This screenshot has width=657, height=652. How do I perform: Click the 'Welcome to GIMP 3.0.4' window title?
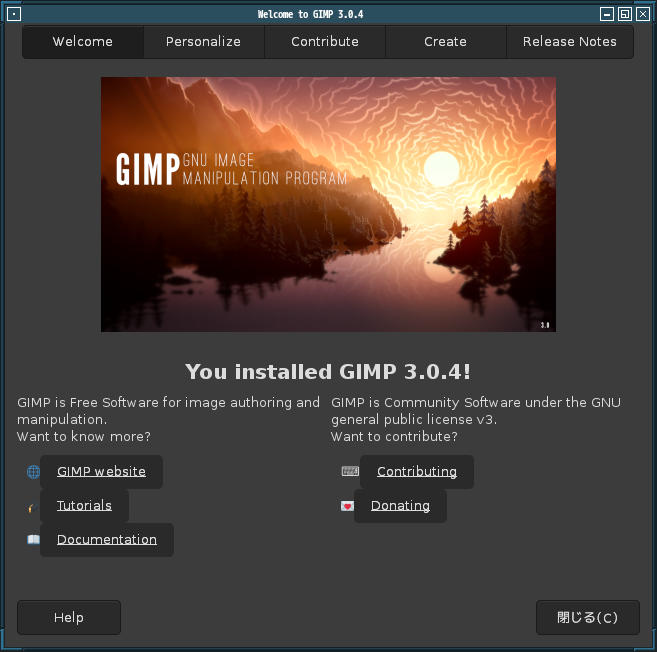[310, 14]
